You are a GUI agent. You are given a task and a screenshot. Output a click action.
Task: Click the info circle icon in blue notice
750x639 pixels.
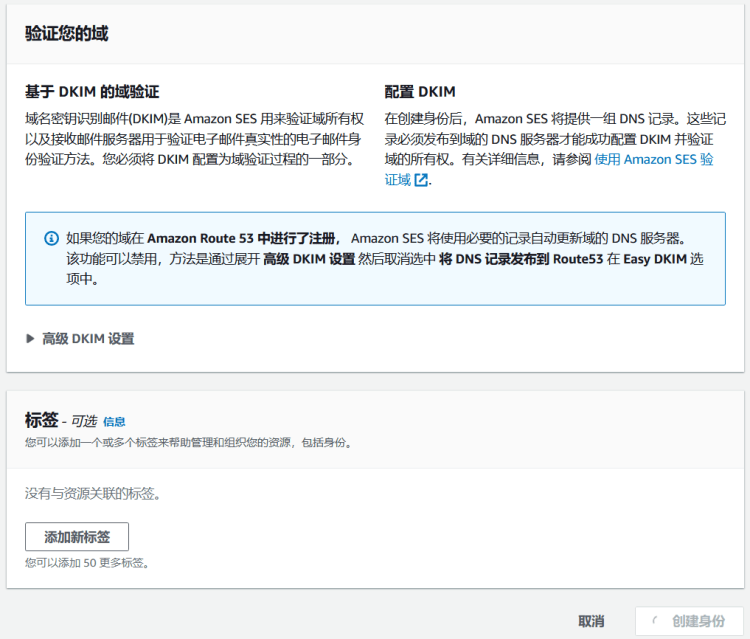[51, 239]
